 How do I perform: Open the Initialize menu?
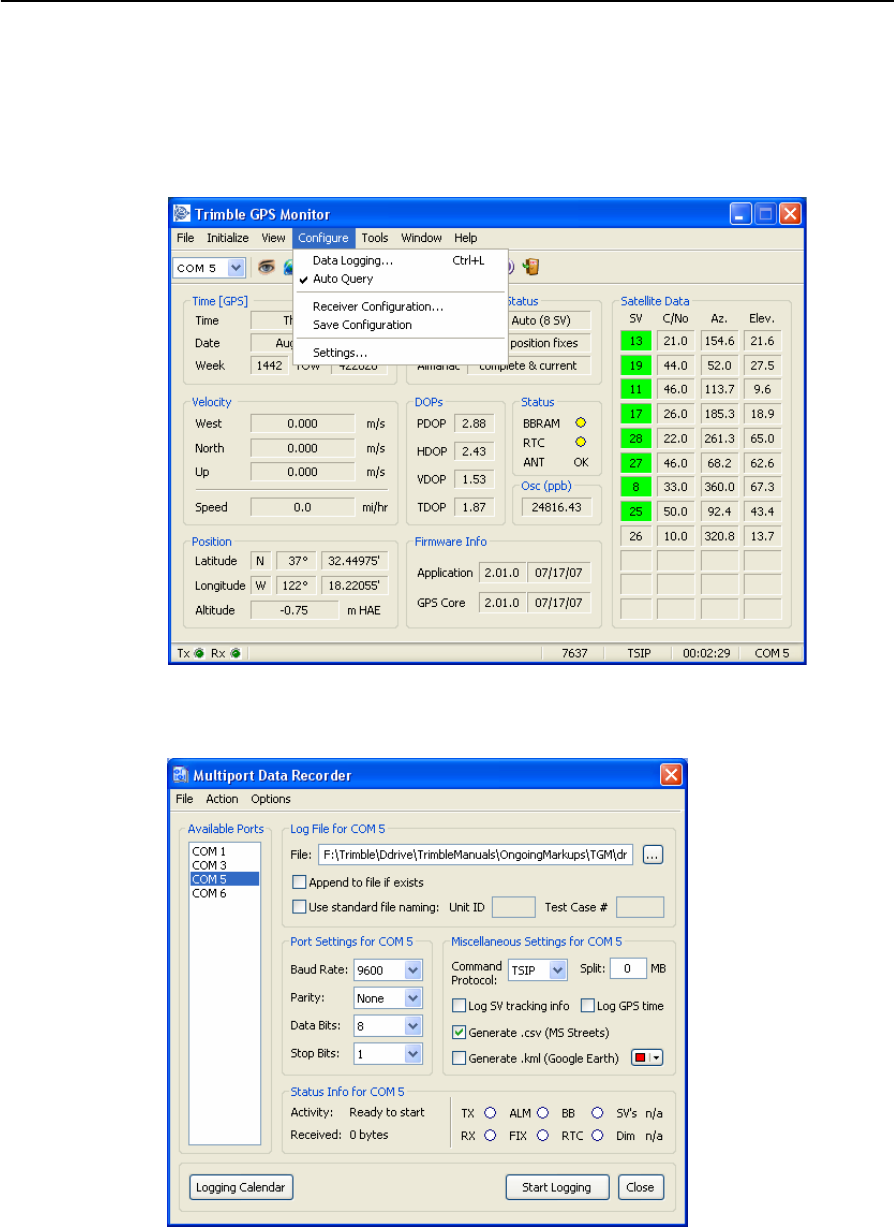point(228,238)
